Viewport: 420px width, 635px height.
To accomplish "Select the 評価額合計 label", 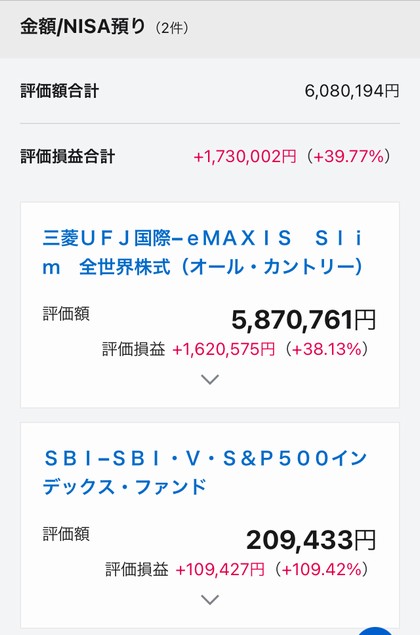I will (x=60, y=91).
